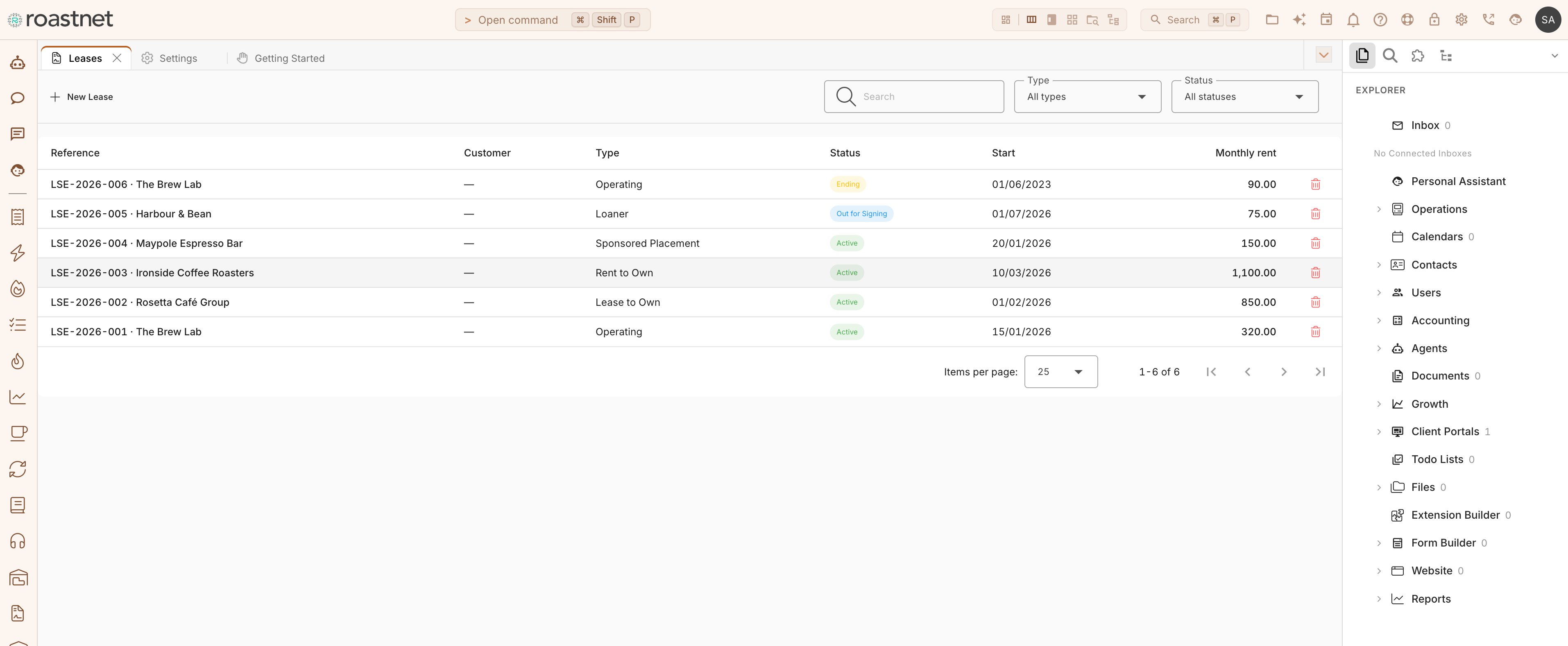Open the search magnifier in right panel
This screenshot has height=646, width=1568.
coord(1390,56)
